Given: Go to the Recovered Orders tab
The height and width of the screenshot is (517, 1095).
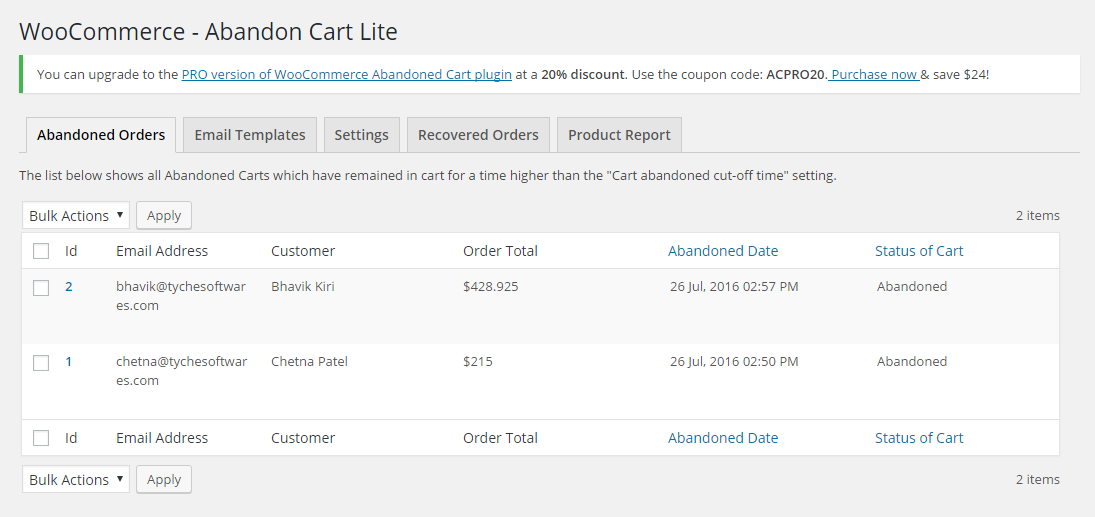Looking at the screenshot, I should pyautogui.click(x=478, y=135).
